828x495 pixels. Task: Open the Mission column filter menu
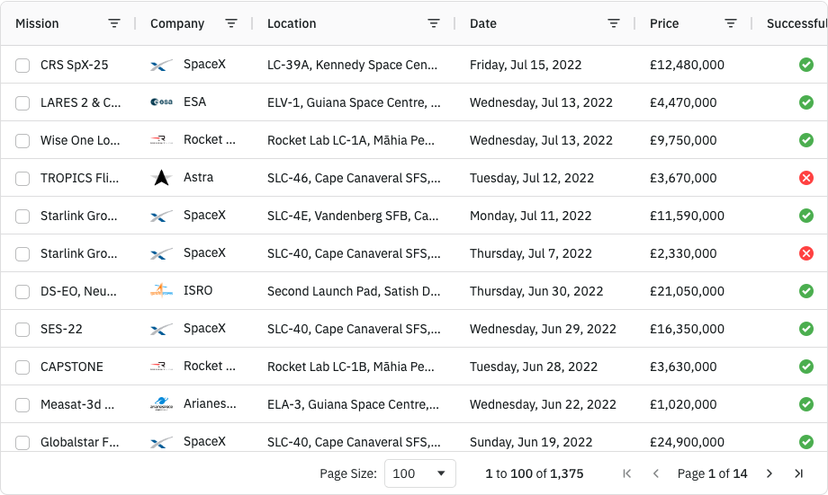click(x=114, y=23)
